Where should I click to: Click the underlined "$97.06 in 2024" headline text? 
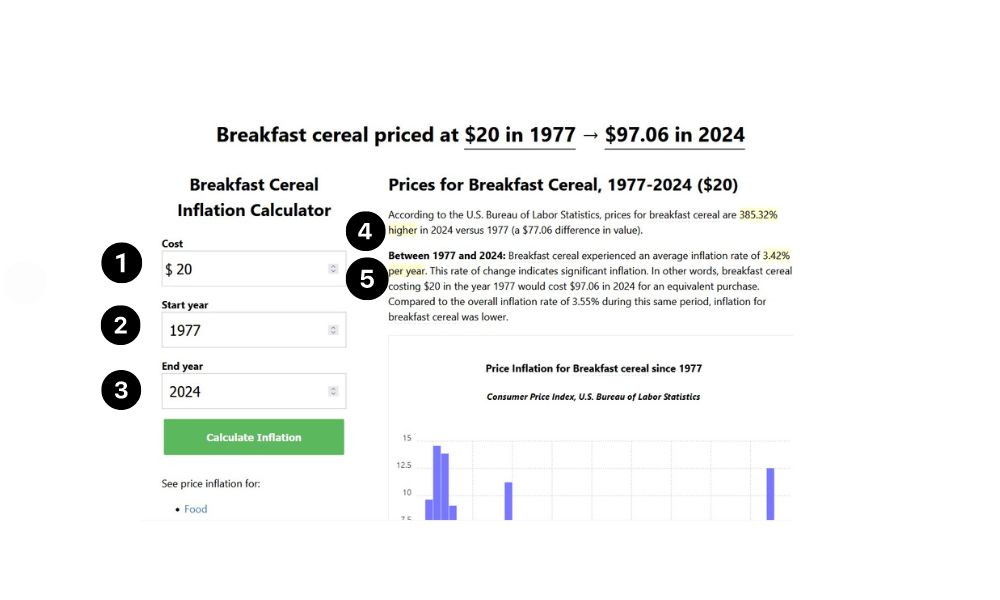coord(675,135)
